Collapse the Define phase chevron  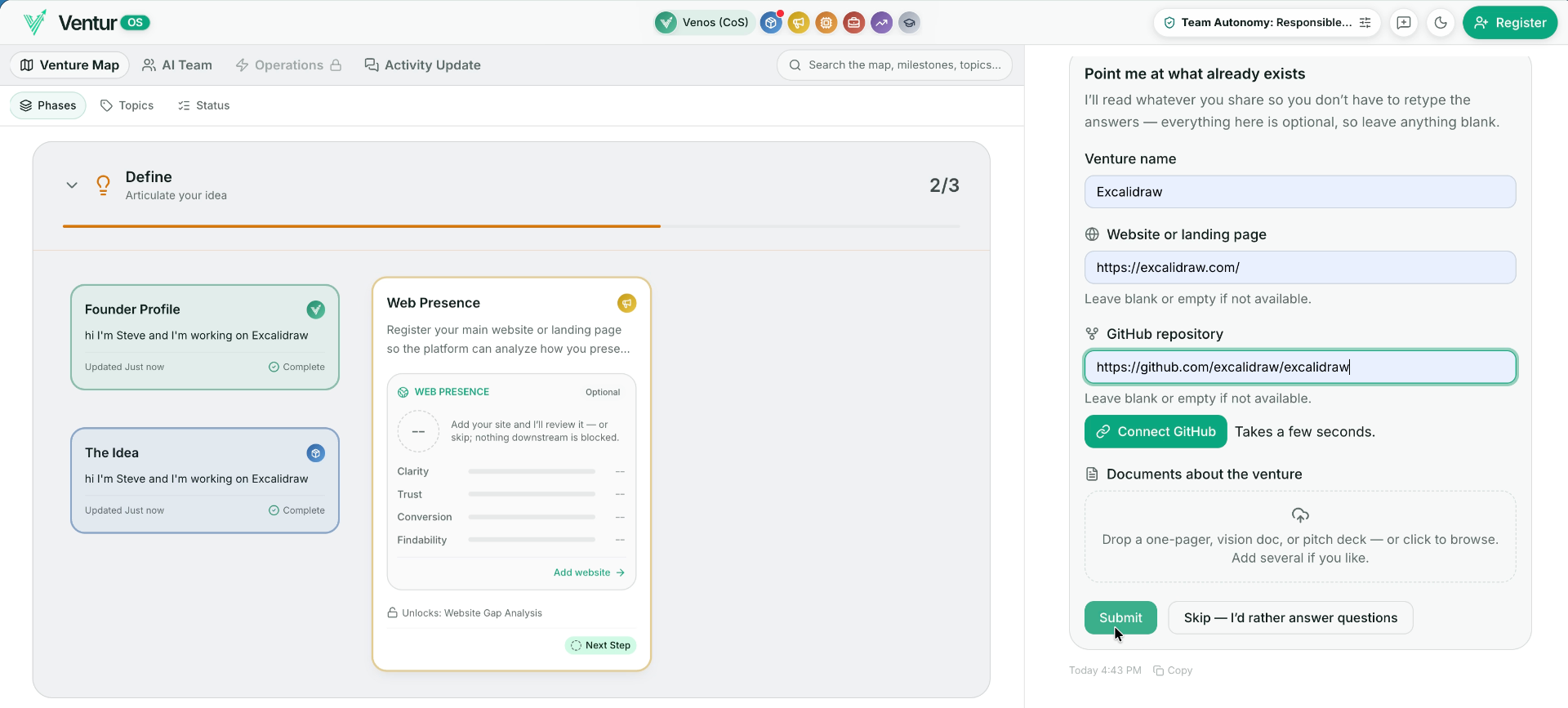[x=72, y=185]
